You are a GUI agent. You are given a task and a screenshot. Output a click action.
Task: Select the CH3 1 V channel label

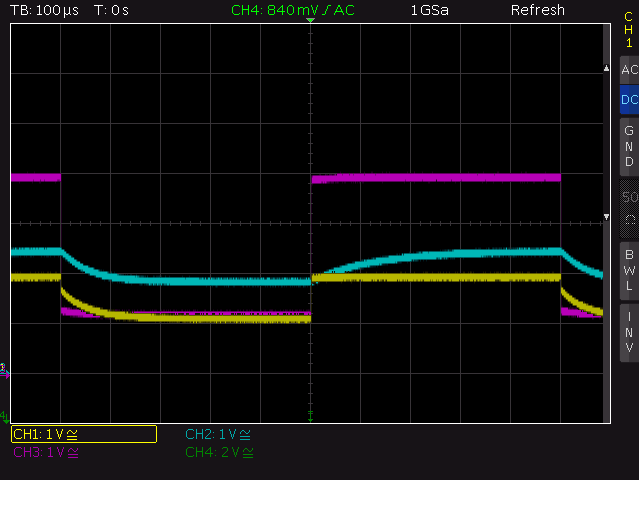(46, 452)
